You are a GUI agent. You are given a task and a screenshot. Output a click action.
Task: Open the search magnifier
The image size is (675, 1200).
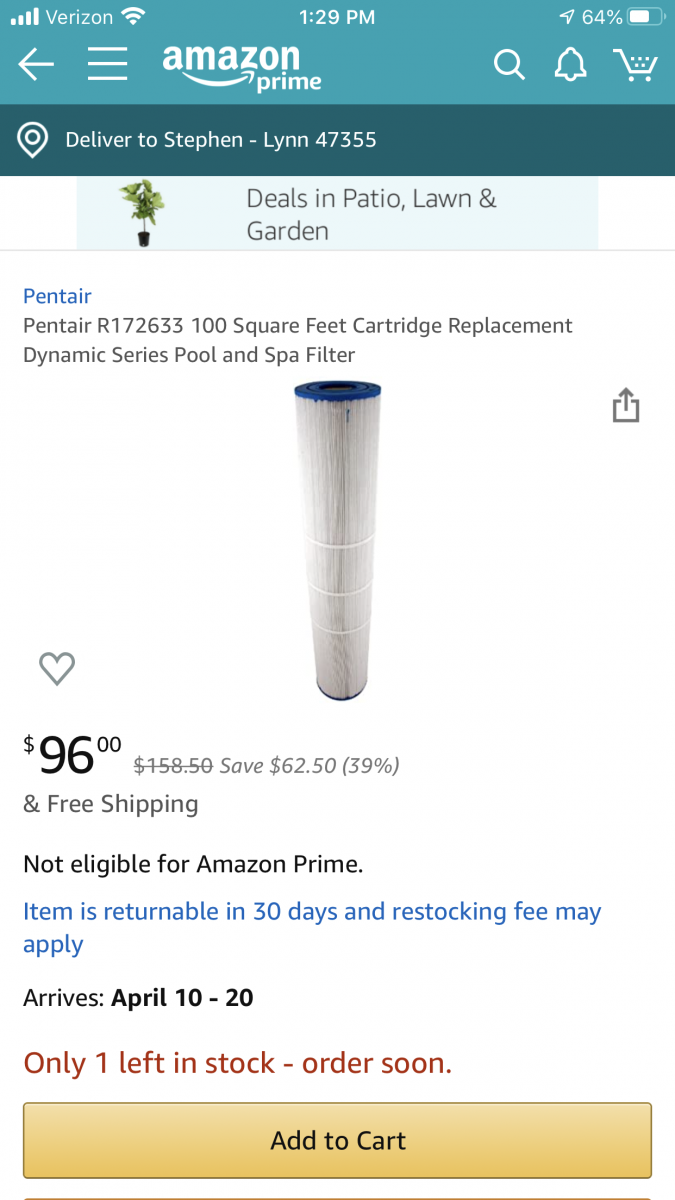[x=509, y=66]
